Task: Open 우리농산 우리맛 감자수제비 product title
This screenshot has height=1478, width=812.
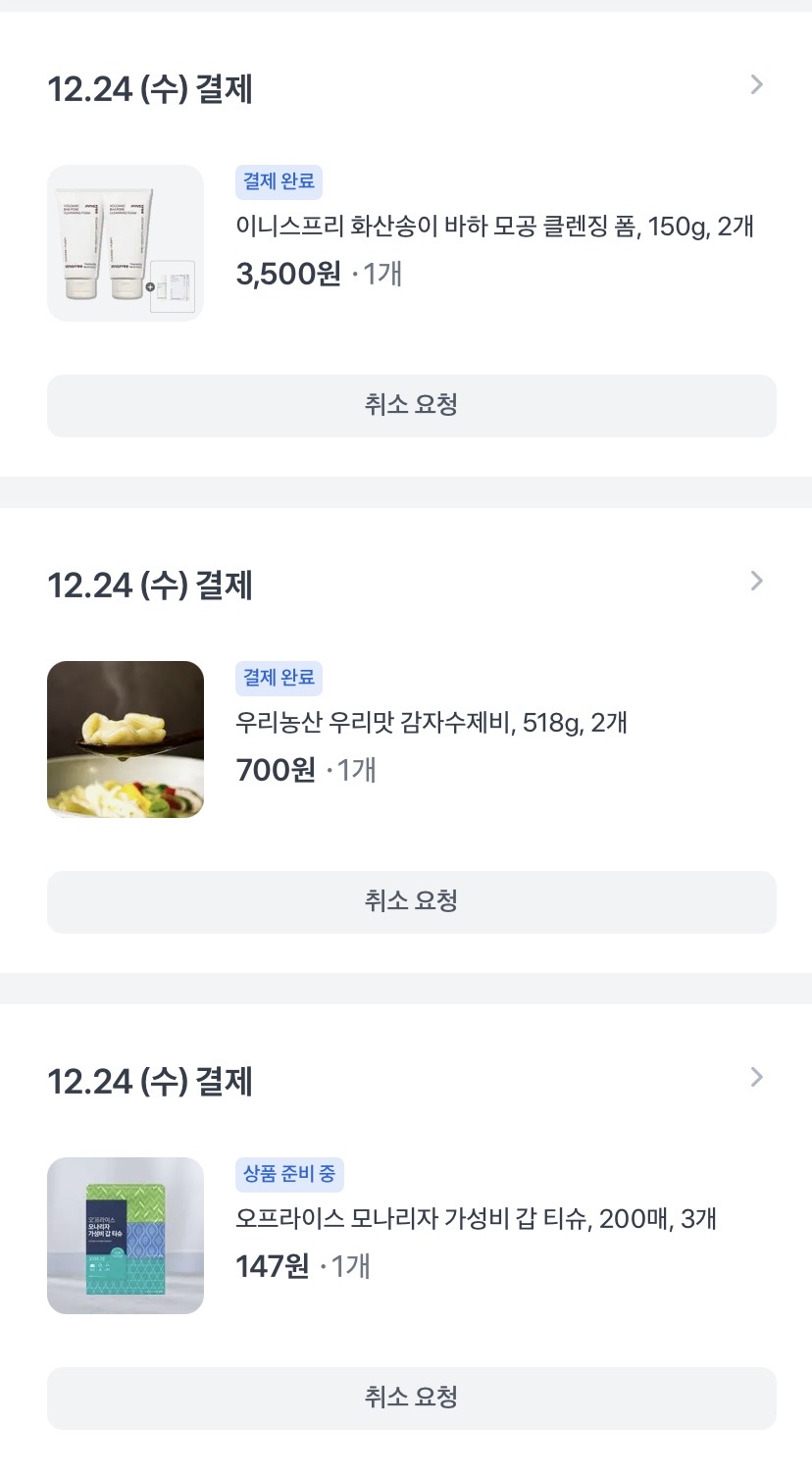Action: click(x=431, y=723)
